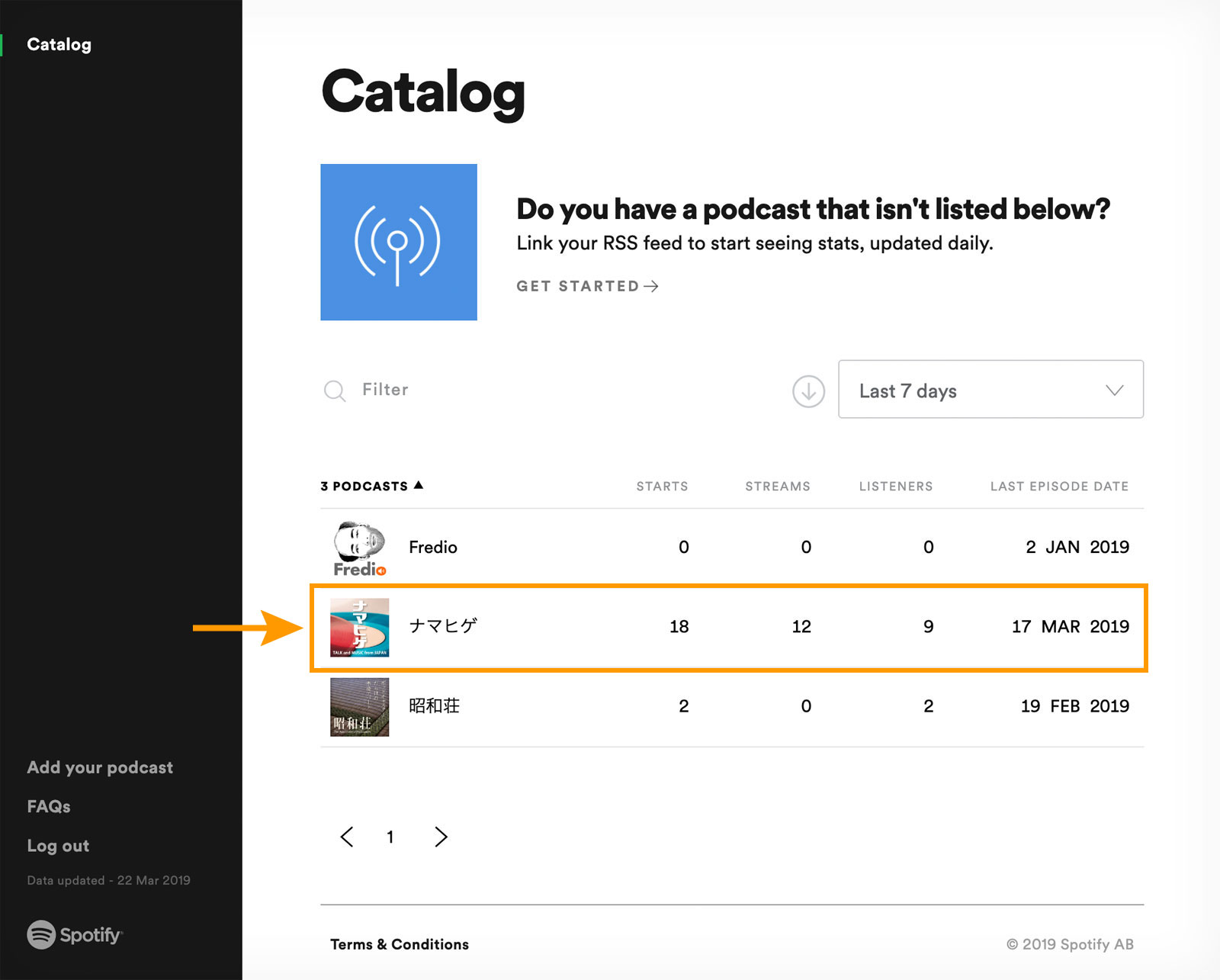Open the Catalog sidebar item
Image resolution: width=1220 pixels, height=980 pixels.
(x=59, y=44)
